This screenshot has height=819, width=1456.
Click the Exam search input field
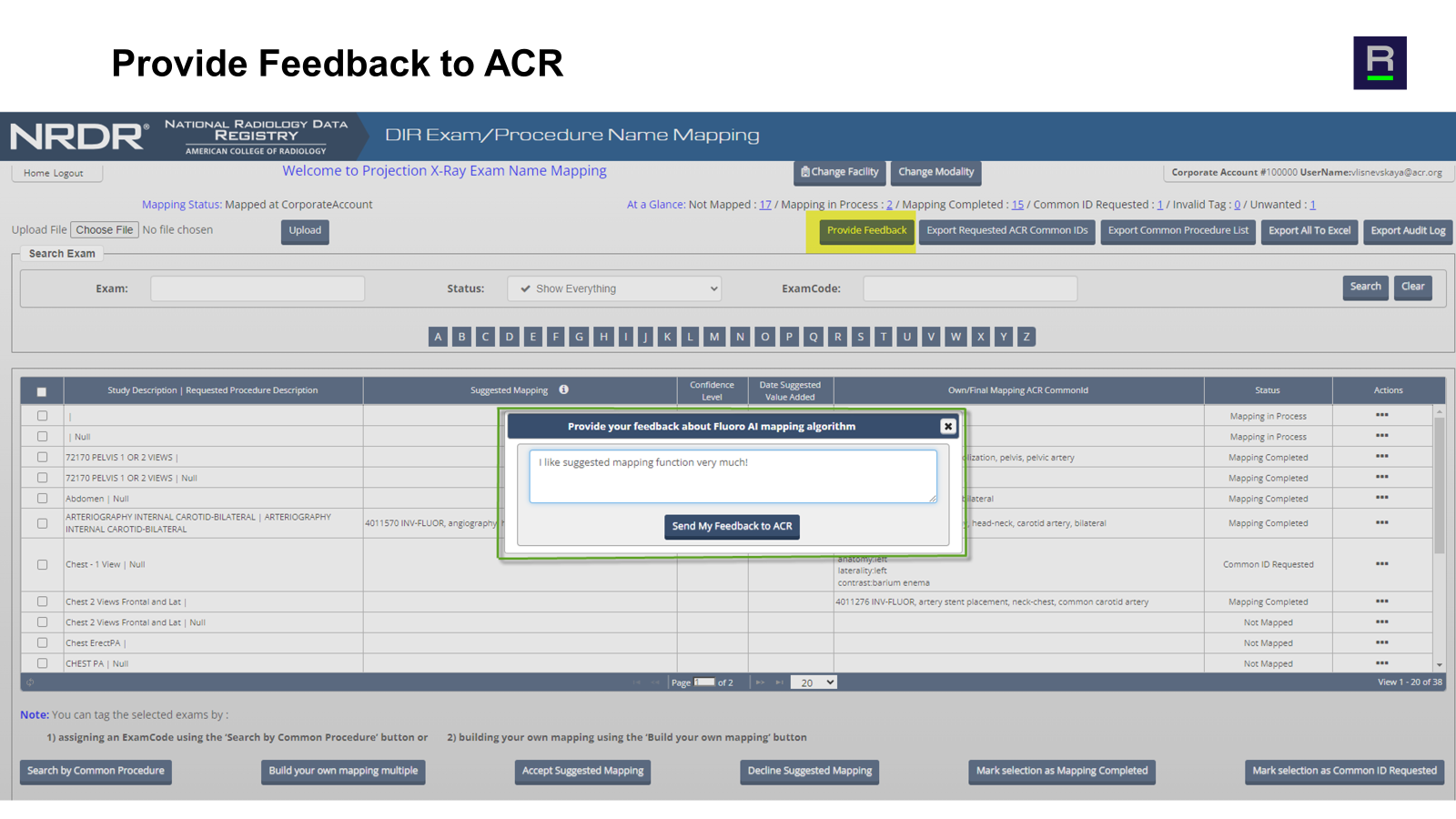point(258,288)
